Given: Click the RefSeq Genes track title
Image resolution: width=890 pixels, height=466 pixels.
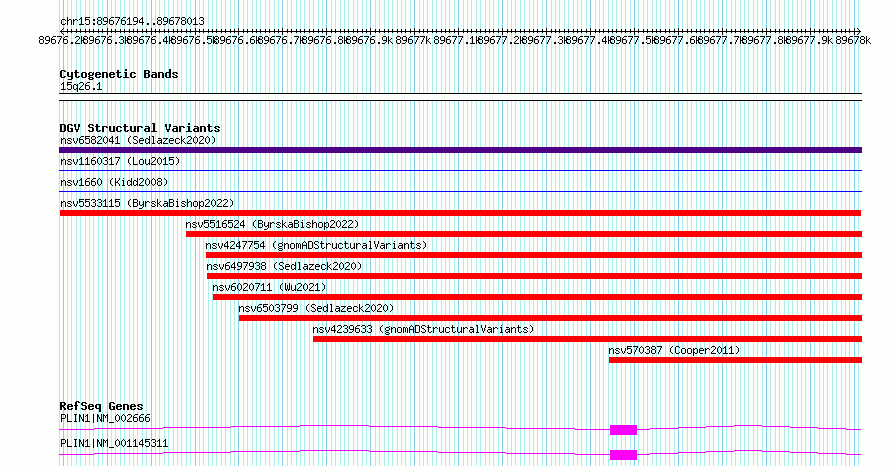Looking at the screenshot, I should point(102,406).
